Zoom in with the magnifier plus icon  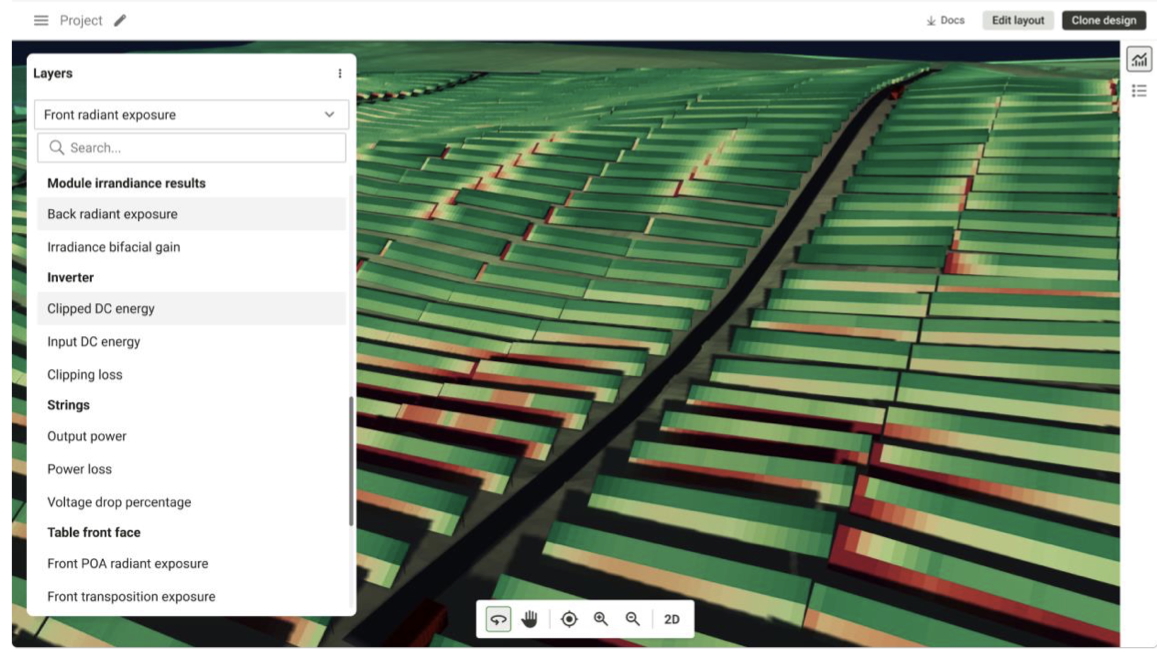(x=601, y=619)
